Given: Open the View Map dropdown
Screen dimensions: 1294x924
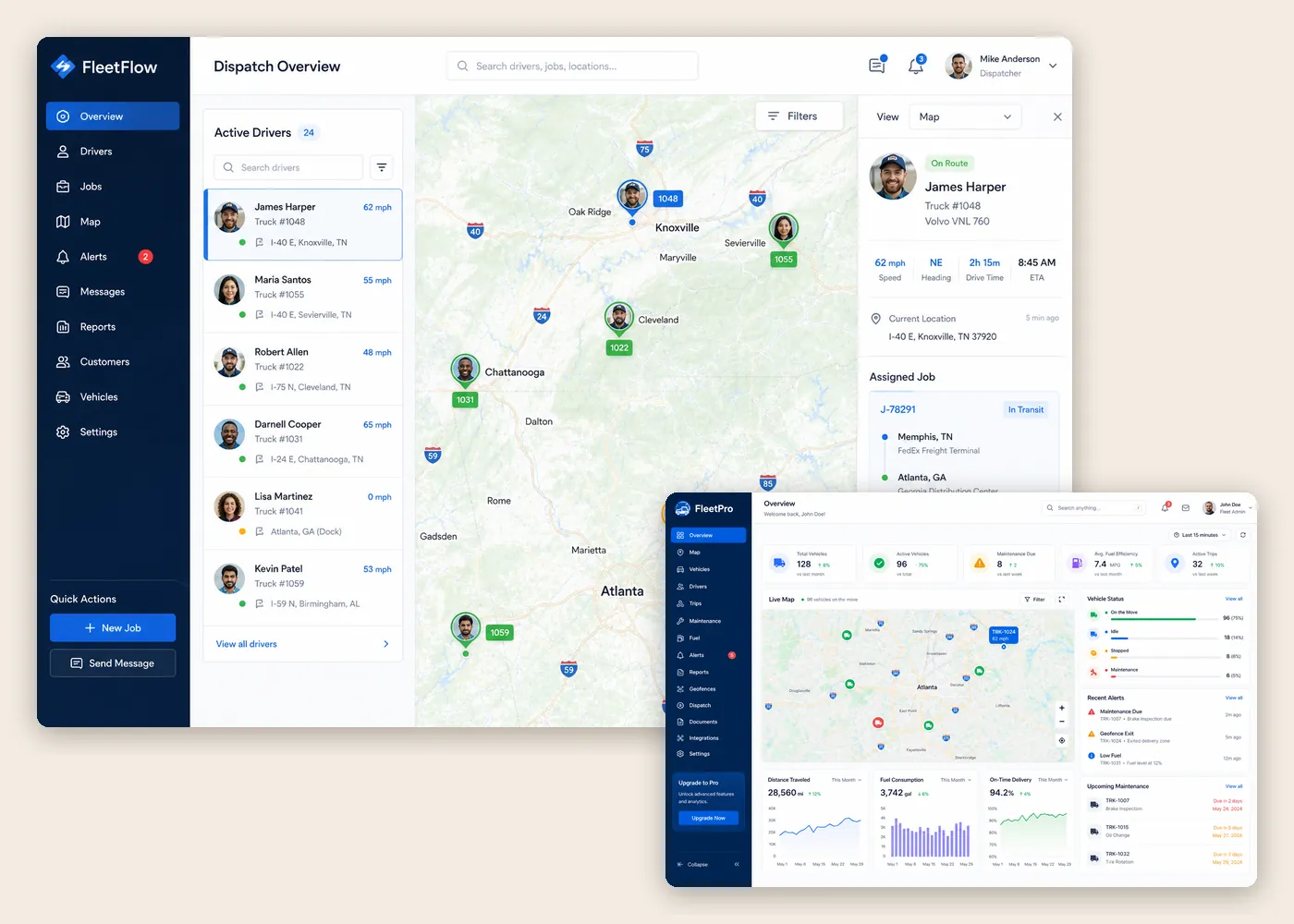Looking at the screenshot, I should [x=966, y=117].
